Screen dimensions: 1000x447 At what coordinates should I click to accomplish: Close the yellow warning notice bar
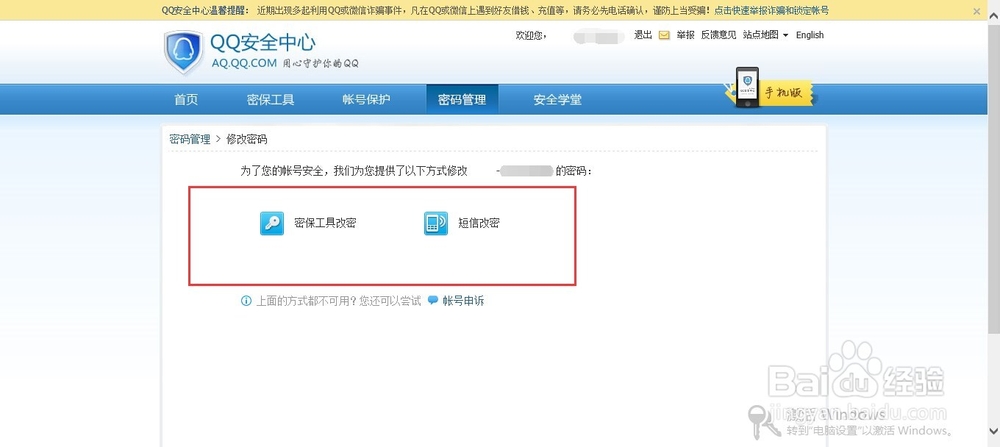pyautogui.click(x=977, y=11)
